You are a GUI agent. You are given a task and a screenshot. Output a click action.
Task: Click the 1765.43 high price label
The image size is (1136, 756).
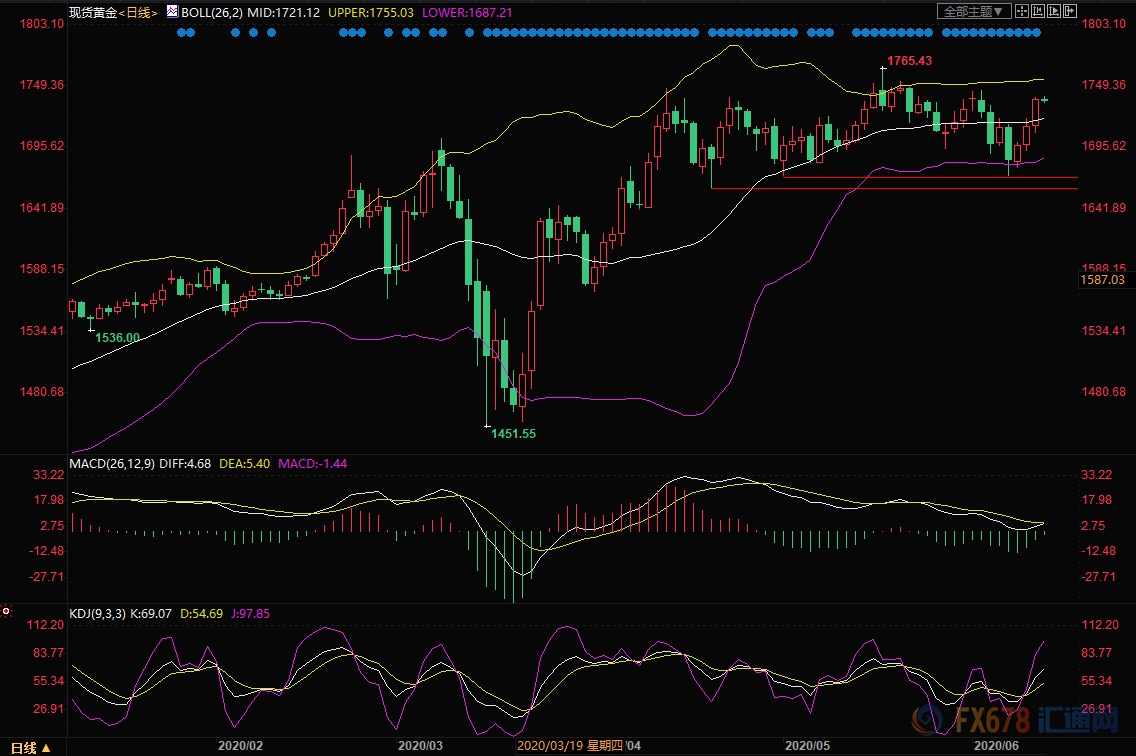coord(908,61)
